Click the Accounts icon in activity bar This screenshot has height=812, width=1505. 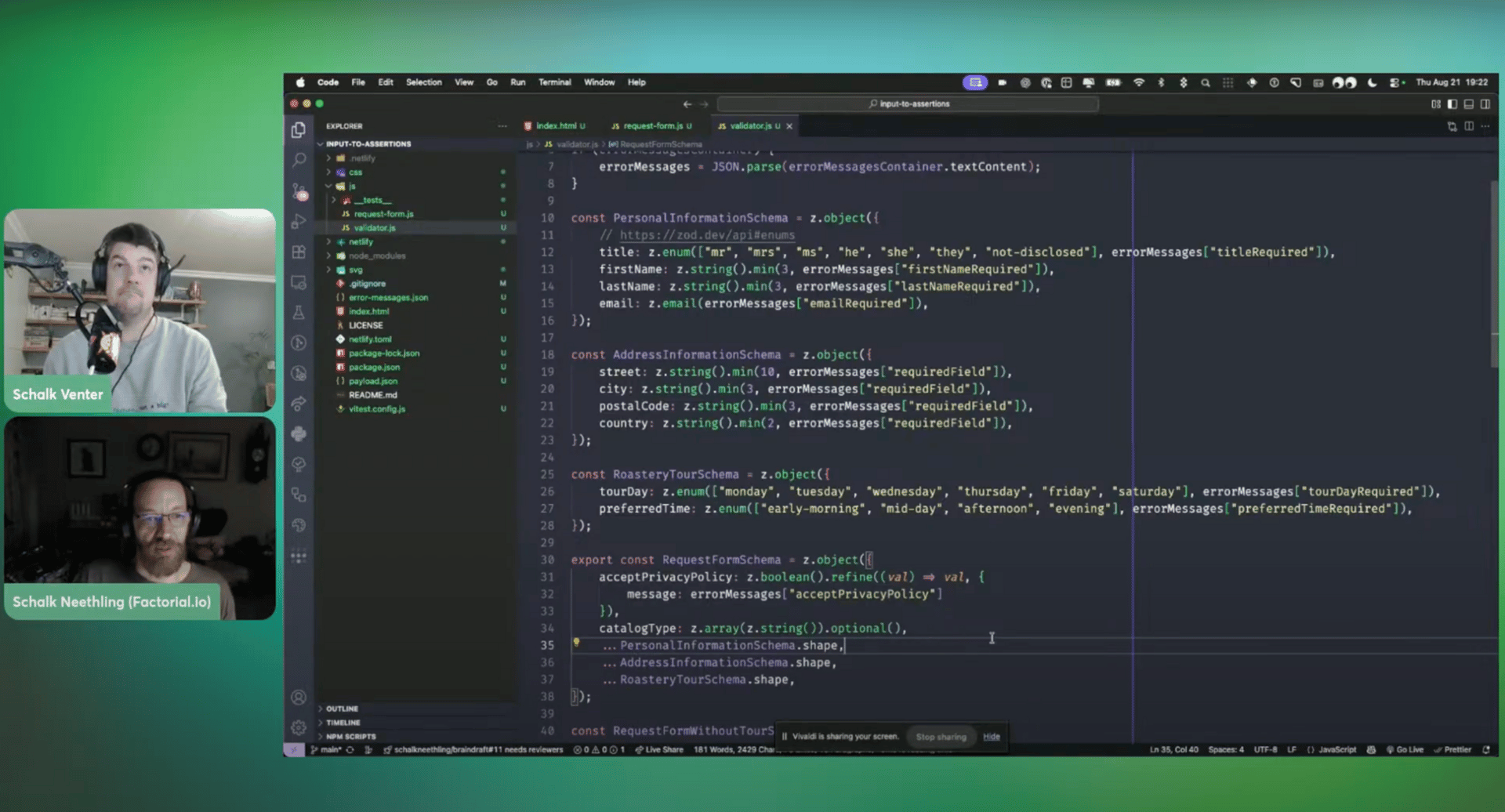click(x=299, y=697)
